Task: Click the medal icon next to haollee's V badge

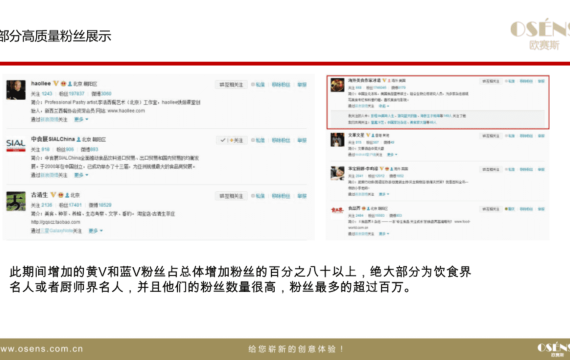Action: tap(63, 84)
